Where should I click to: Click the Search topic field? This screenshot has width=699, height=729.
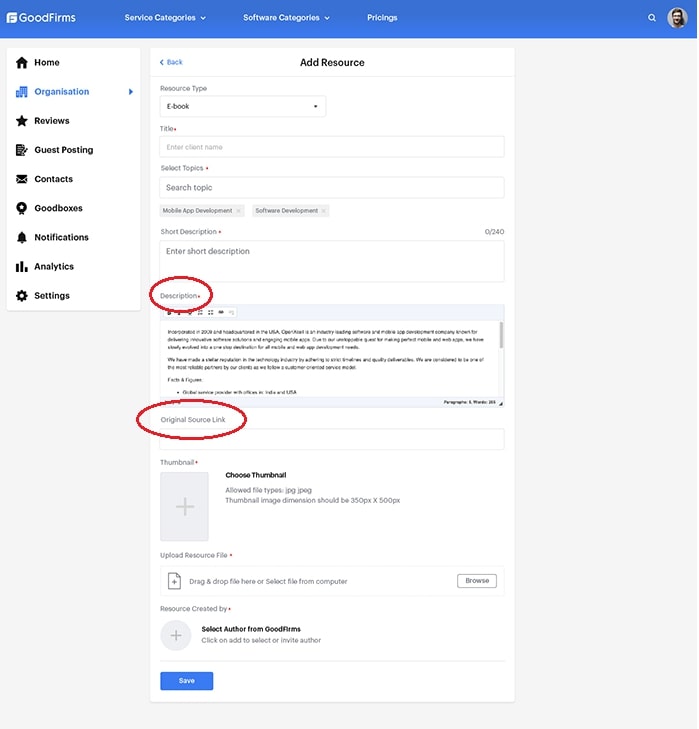[x=332, y=187]
